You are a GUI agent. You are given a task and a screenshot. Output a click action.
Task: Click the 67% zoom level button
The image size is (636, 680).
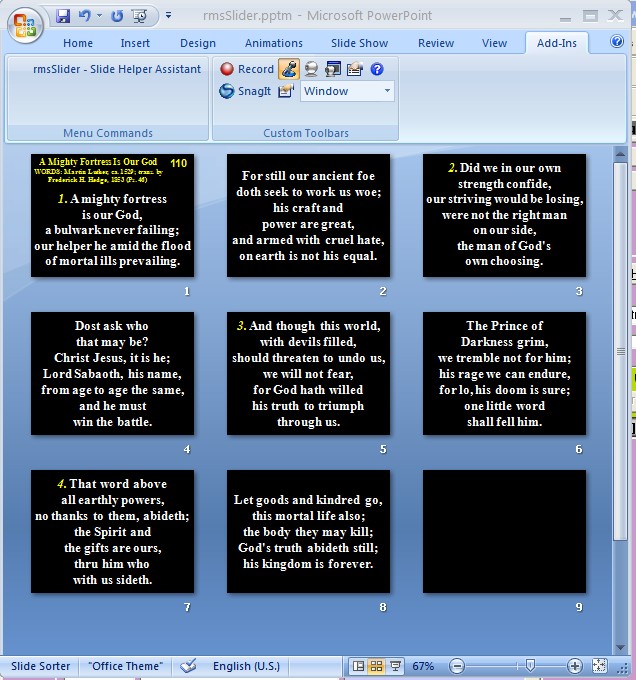point(423,666)
